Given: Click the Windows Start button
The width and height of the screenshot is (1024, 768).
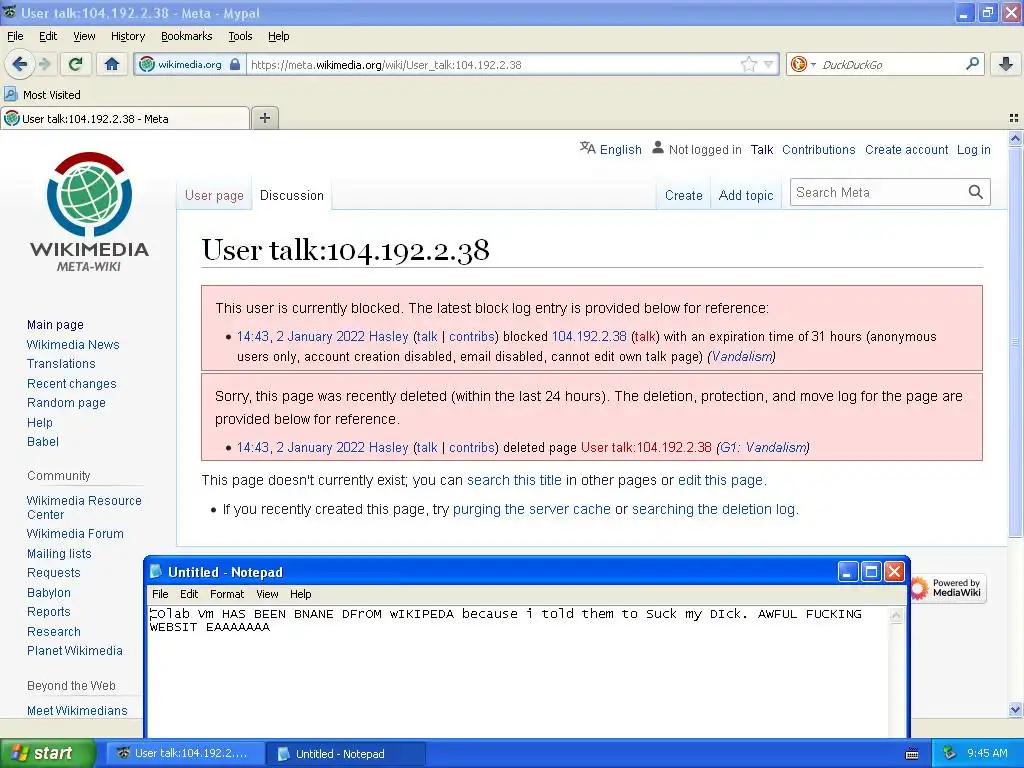Looking at the screenshot, I should 47,753.
